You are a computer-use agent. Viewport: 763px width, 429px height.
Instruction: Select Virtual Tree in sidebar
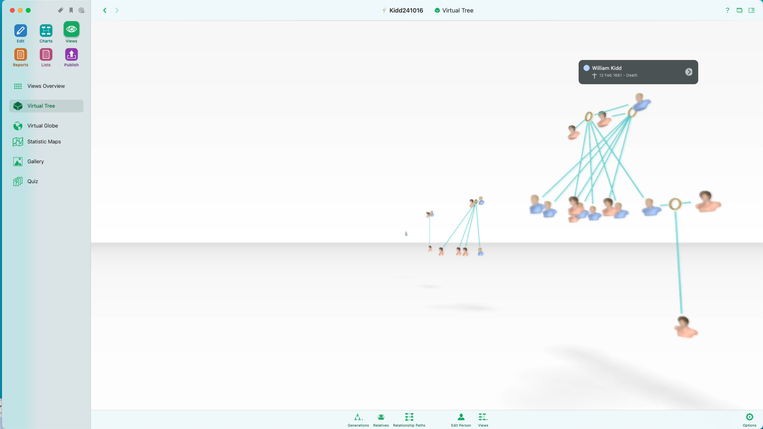point(46,106)
